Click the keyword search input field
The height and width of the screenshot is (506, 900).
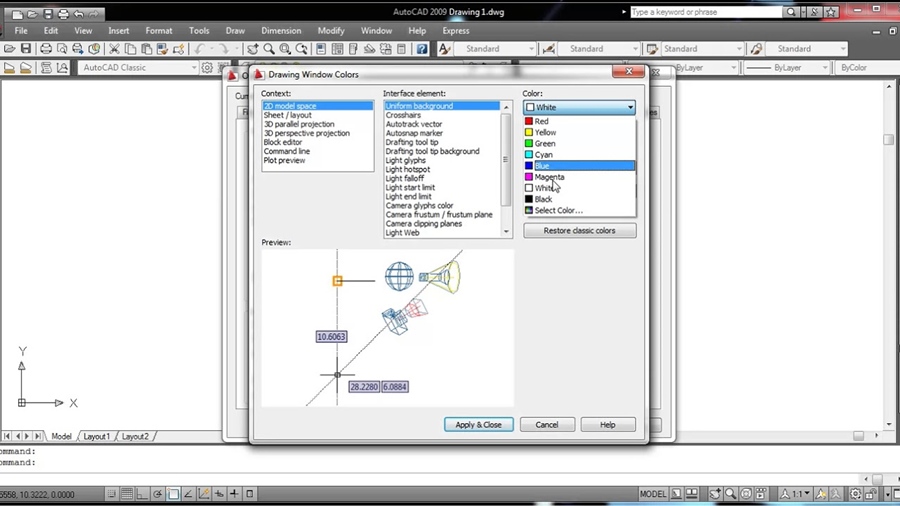click(x=705, y=13)
